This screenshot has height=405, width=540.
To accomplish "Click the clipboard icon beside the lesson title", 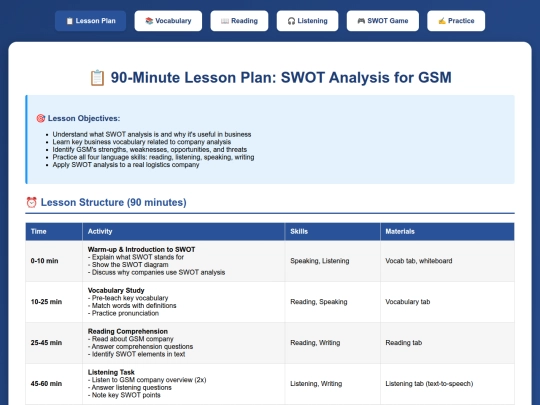I will (97, 78).
